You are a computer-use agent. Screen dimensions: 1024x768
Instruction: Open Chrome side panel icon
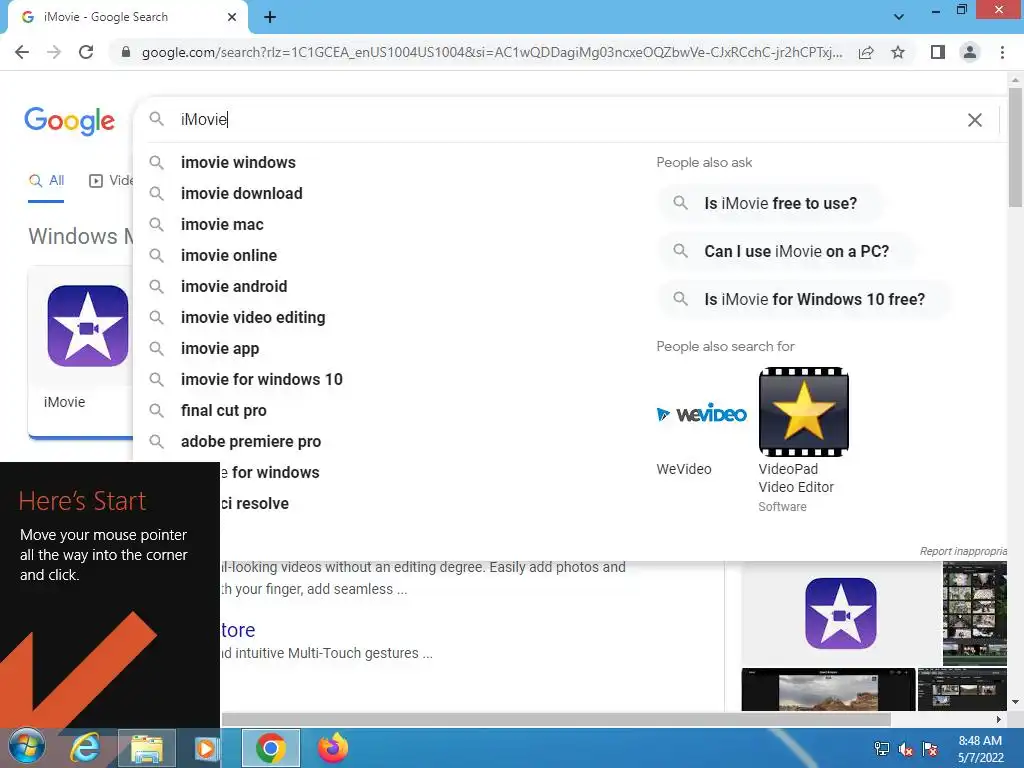938,52
